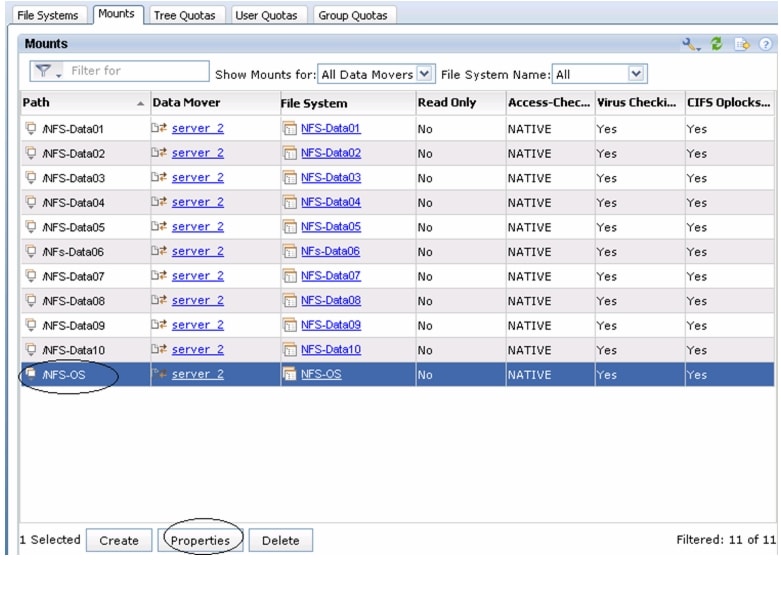Viewport: 781px width, 589px height.
Task: Open the NFS-Data07 file system link
Action: coord(331,276)
